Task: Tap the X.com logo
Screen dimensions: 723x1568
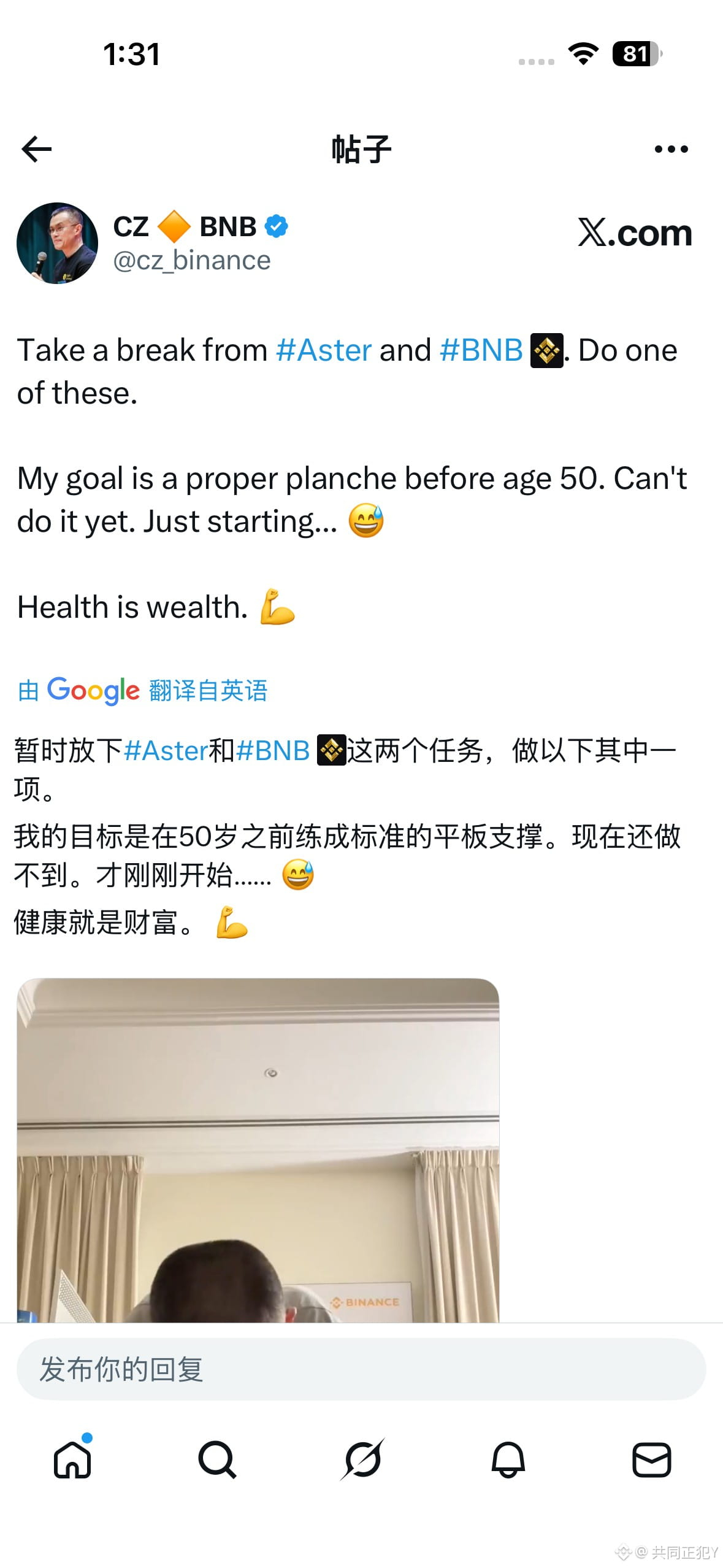Action: (x=635, y=233)
